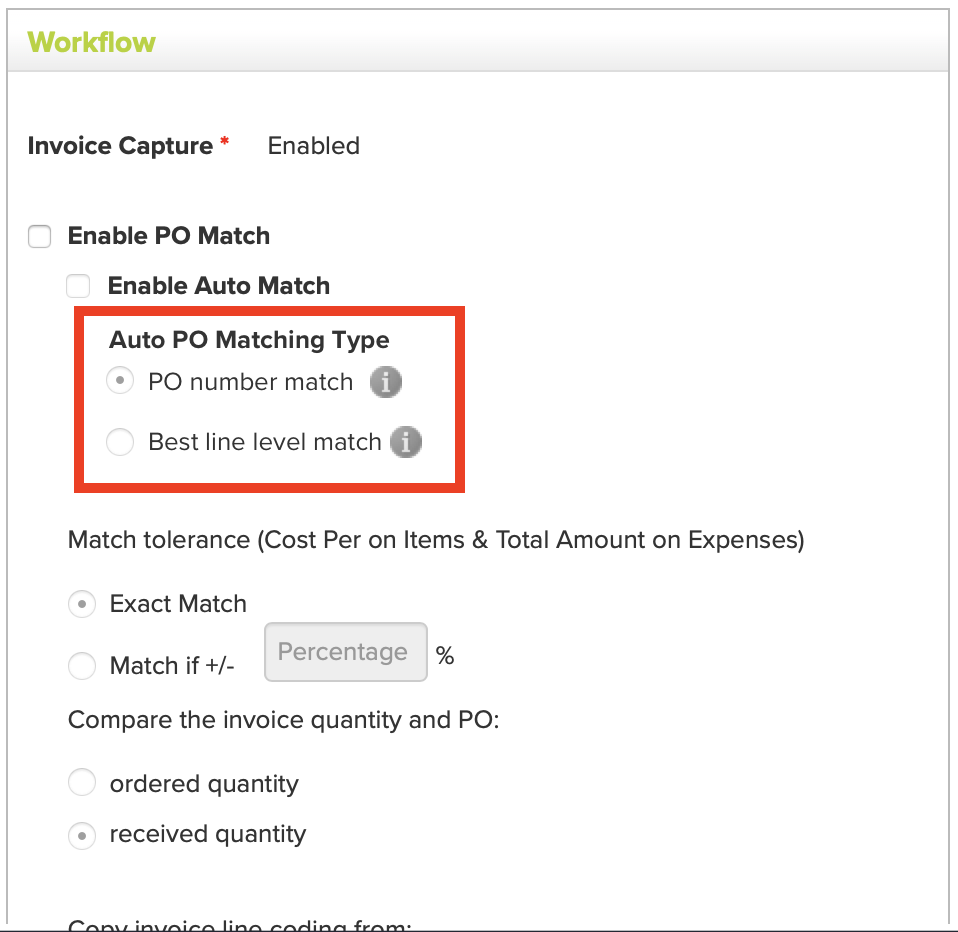Click the Compare the invoice quantity label
Viewport: 958px width, 932px height.
(x=283, y=720)
